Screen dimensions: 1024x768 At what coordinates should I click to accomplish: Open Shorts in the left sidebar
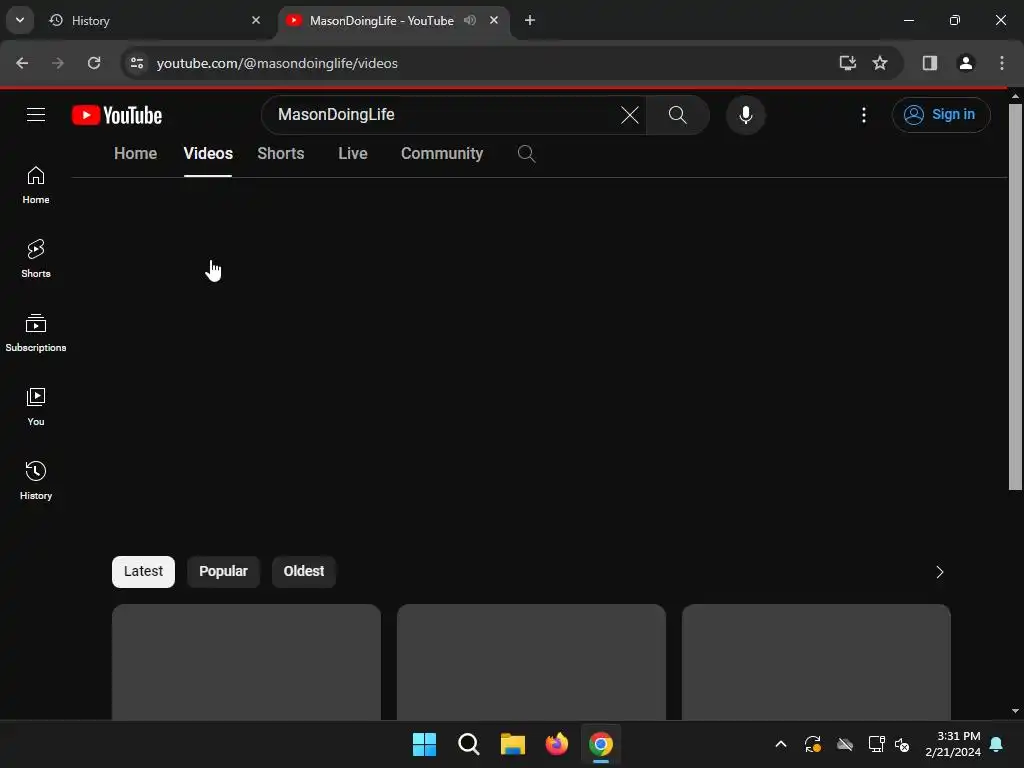point(36,259)
